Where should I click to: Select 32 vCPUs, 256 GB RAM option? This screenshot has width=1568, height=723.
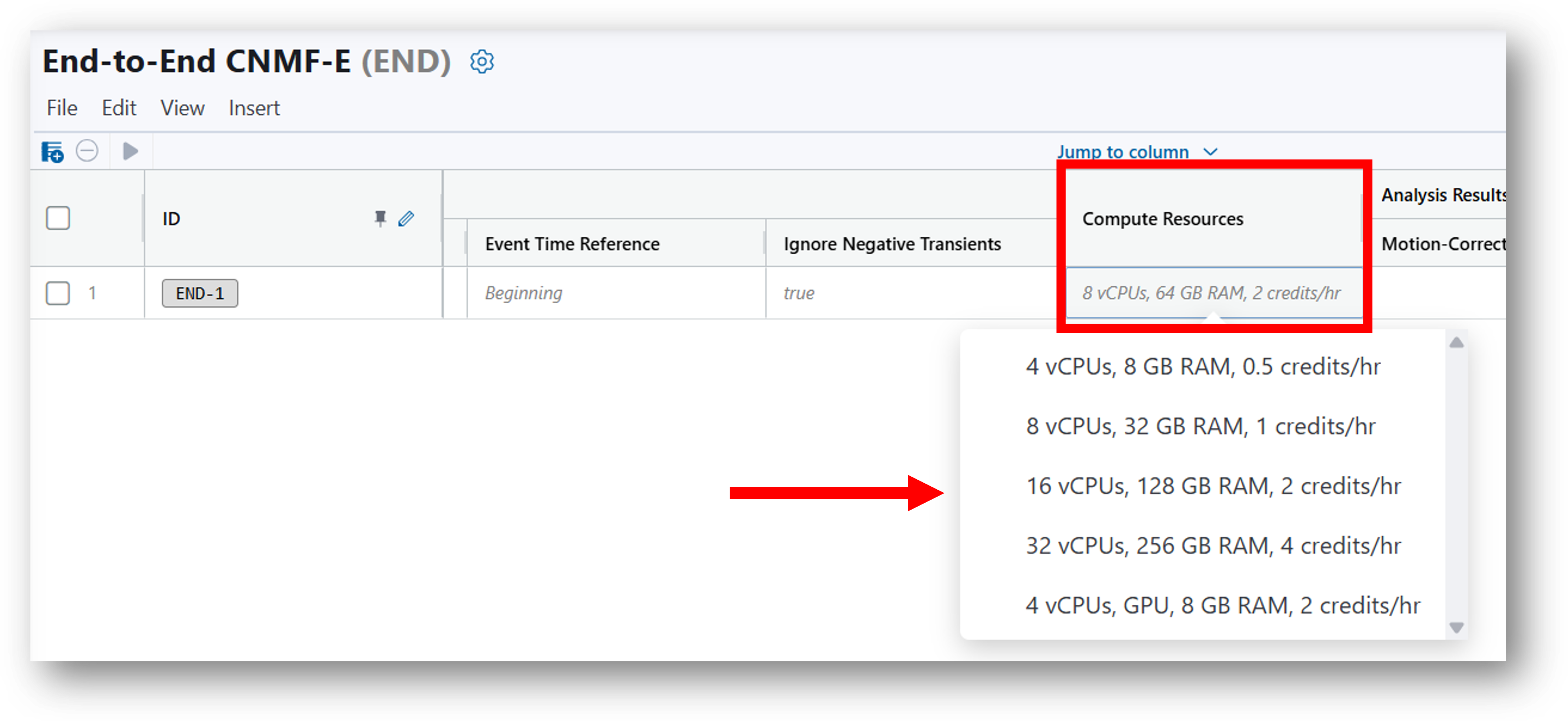click(1213, 545)
